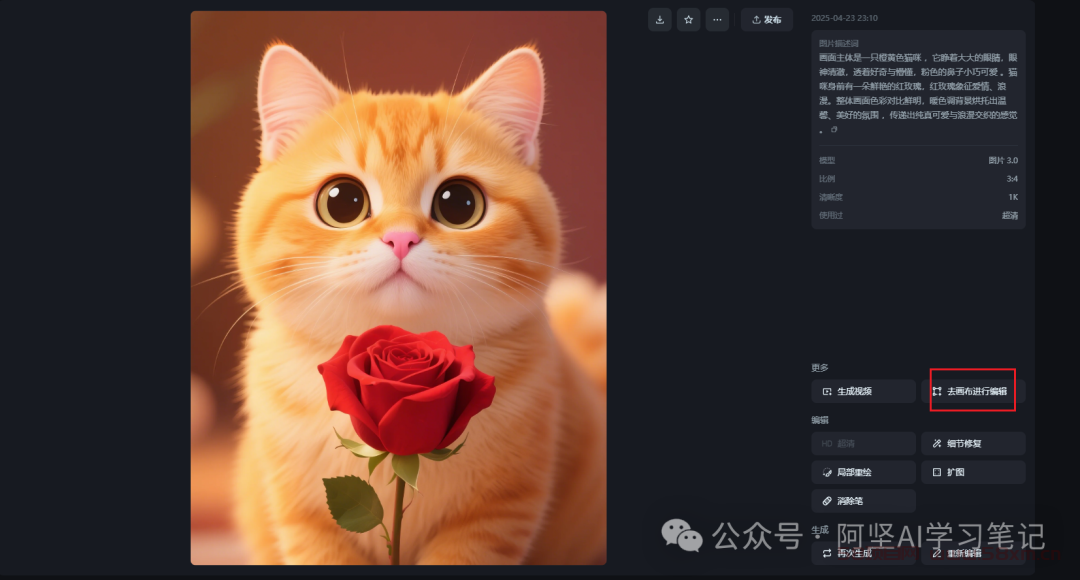Click the 生成视频 generate video button
The image size is (1080, 580).
864,391
